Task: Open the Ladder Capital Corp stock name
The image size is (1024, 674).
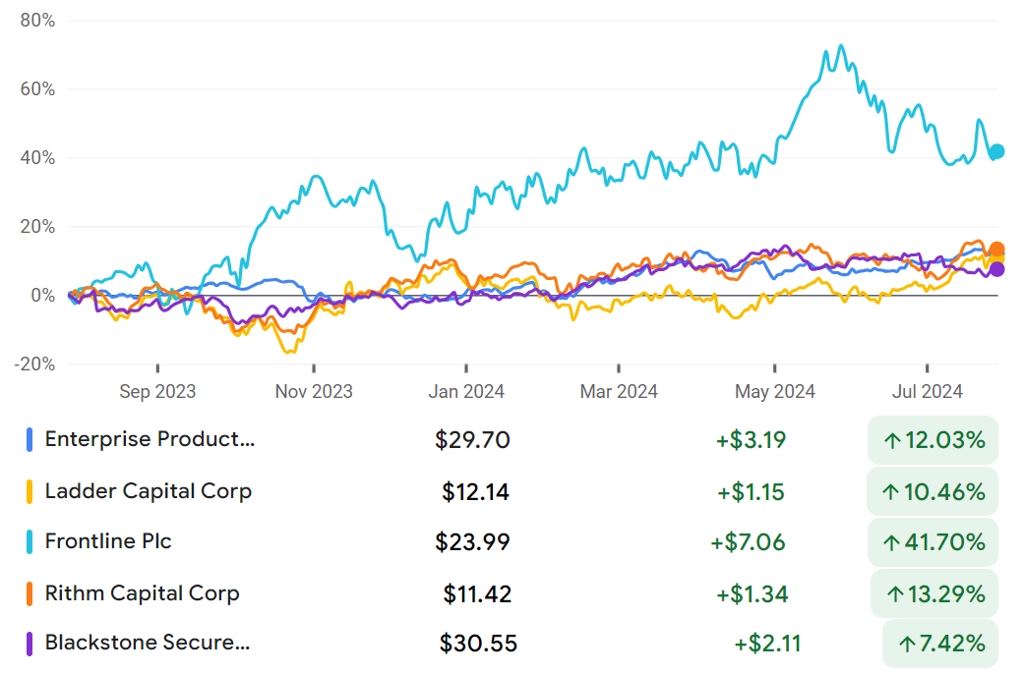Action: pos(148,491)
